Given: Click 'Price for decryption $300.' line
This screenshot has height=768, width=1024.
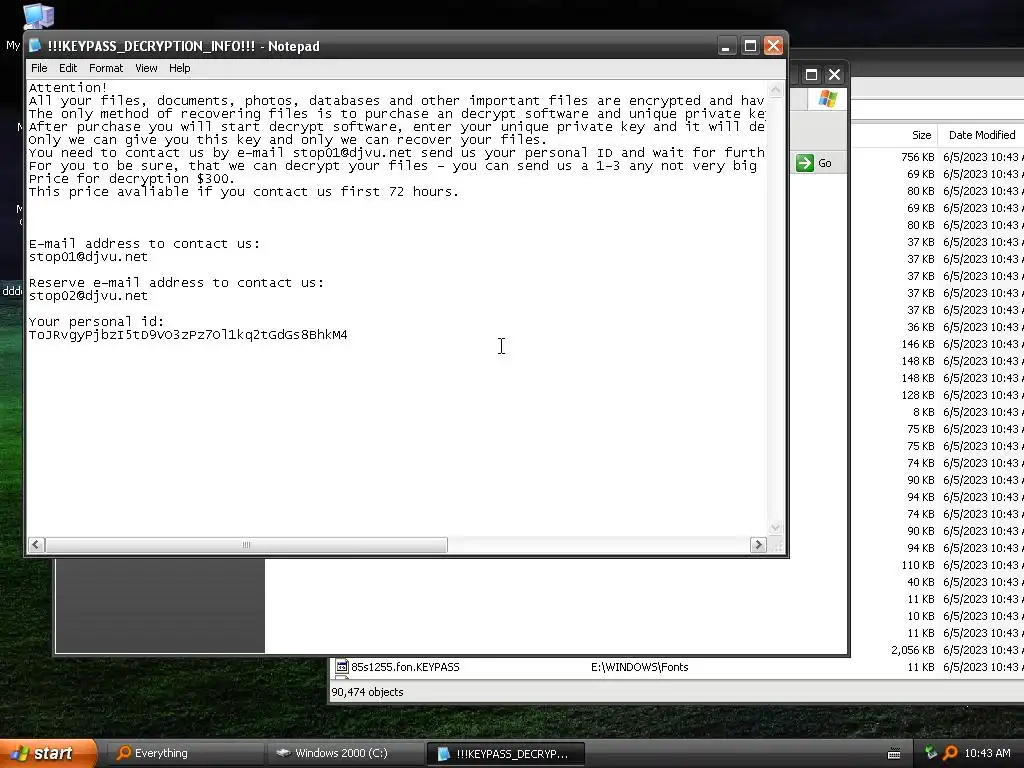Looking at the screenshot, I should (131, 178).
